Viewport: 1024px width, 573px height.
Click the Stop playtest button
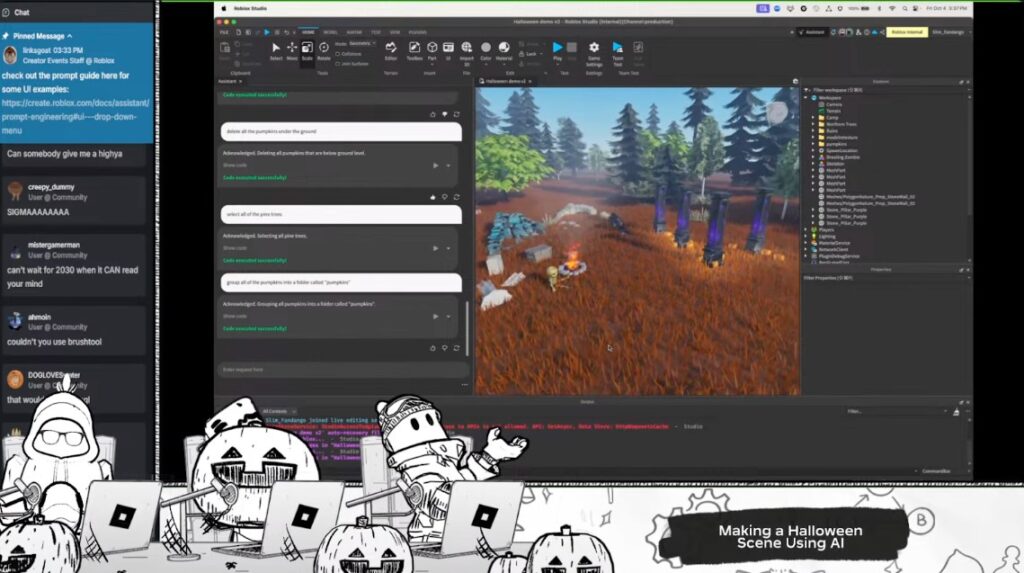[x=571, y=51]
